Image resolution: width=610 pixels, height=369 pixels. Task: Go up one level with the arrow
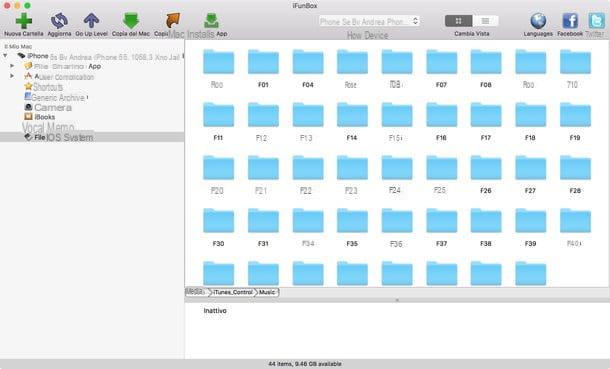click(x=91, y=21)
